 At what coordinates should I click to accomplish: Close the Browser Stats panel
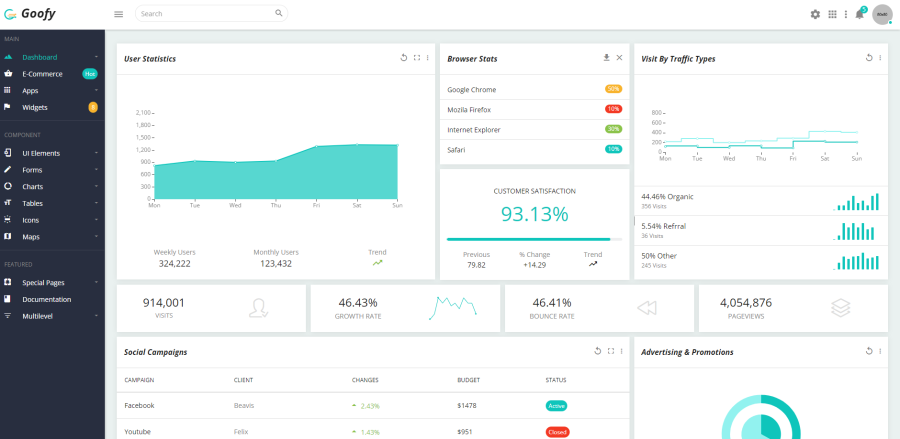(619, 57)
